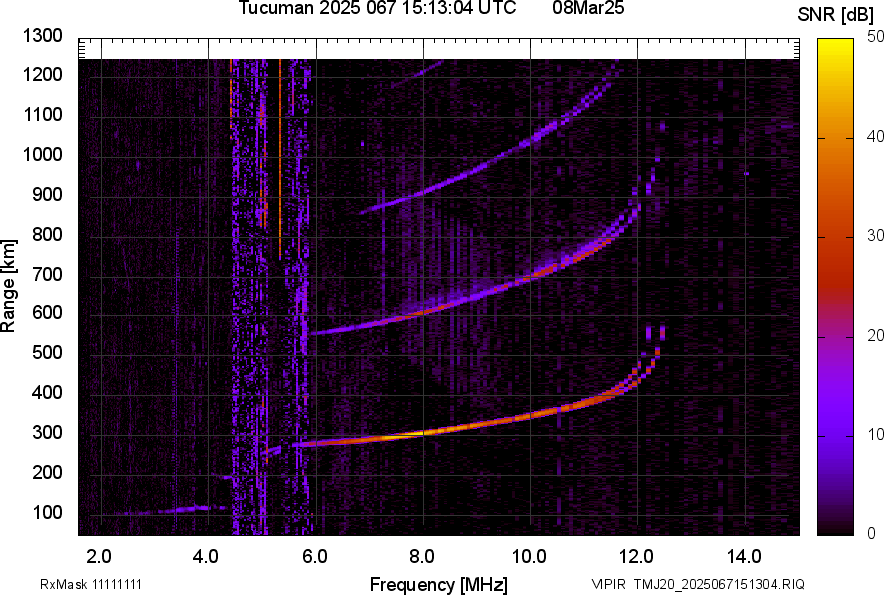Click the "Frequency [MHz]" axis label
Viewport: 884px width, 595px height.
439,584
